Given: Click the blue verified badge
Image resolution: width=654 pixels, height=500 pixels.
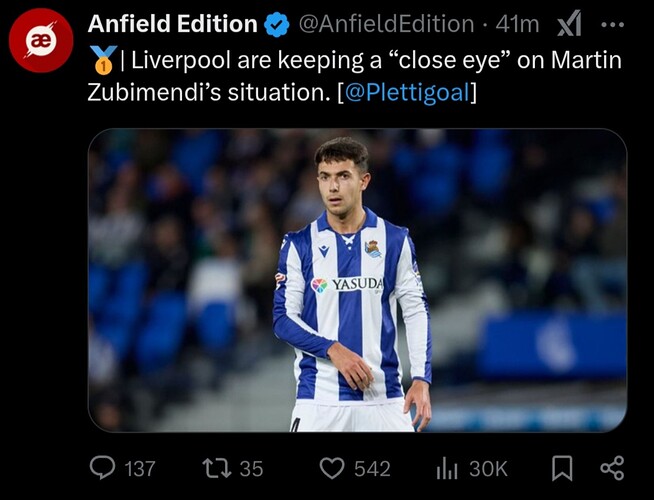Looking at the screenshot, I should pos(278,24).
